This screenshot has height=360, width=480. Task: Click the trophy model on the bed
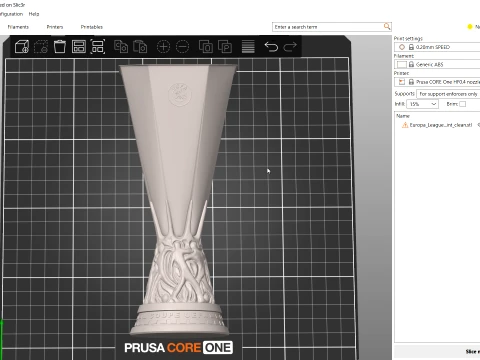(x=178, y=200)
